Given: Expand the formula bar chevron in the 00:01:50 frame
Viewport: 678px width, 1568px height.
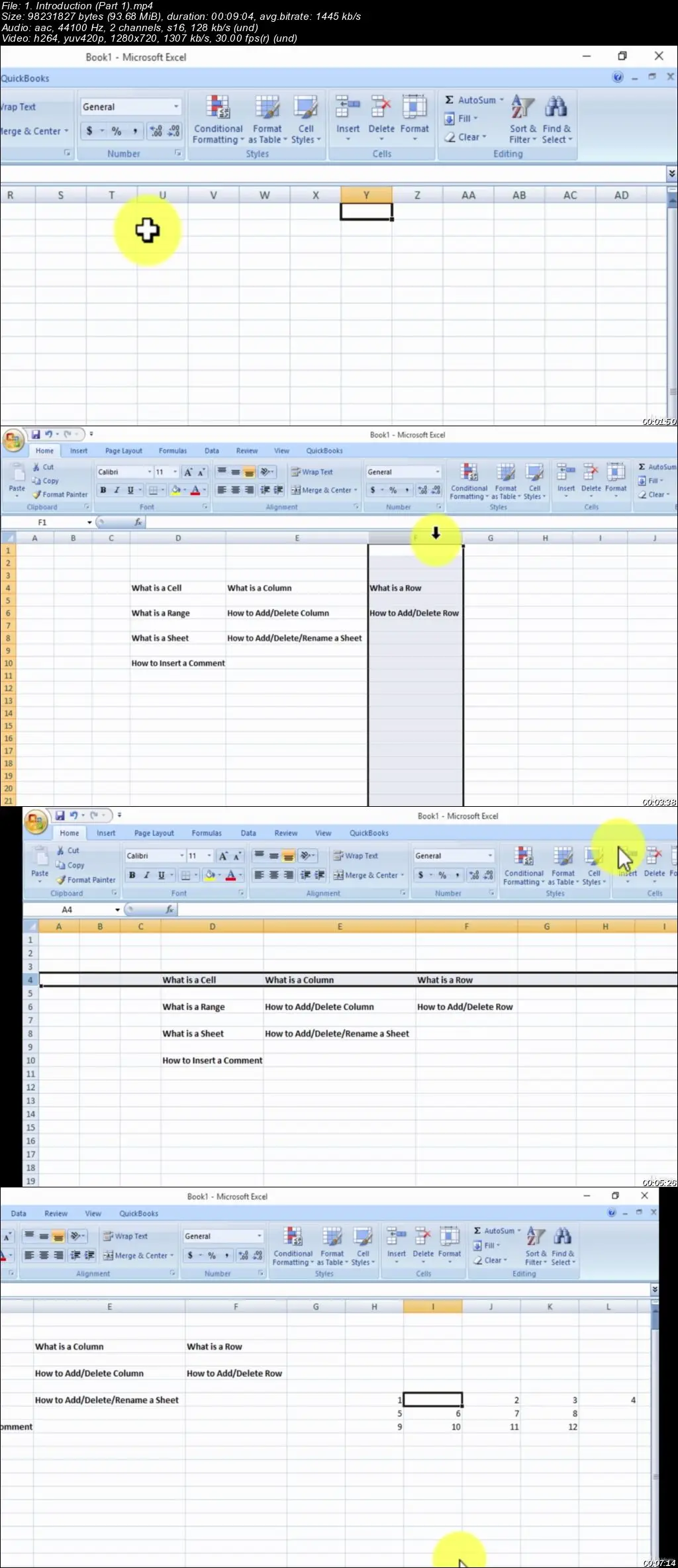Looking at the screenshot, I should (x=671, y=173).
